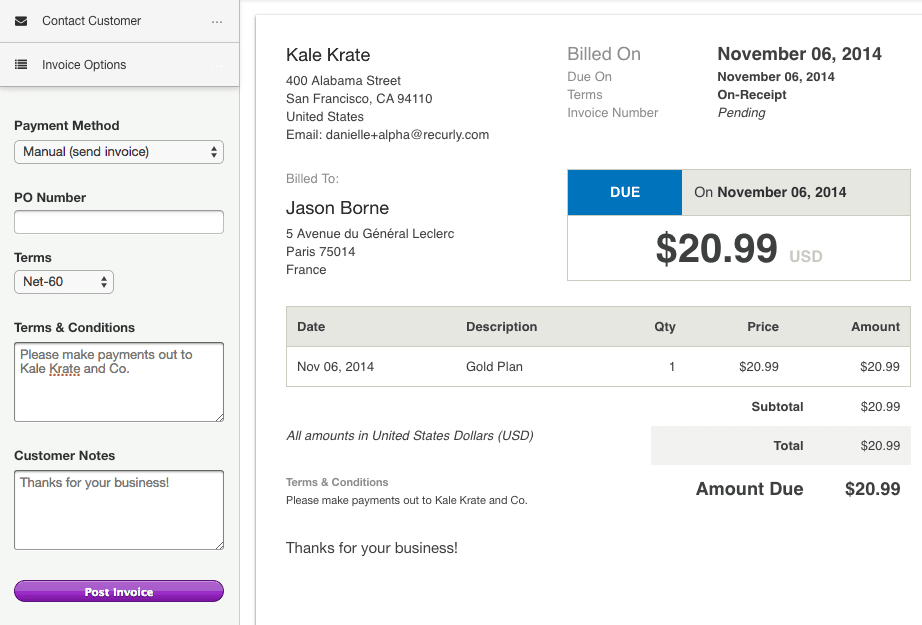922x625 pixels.
Task: Click the Payment Method selector arrows
Action: [213, 151]
